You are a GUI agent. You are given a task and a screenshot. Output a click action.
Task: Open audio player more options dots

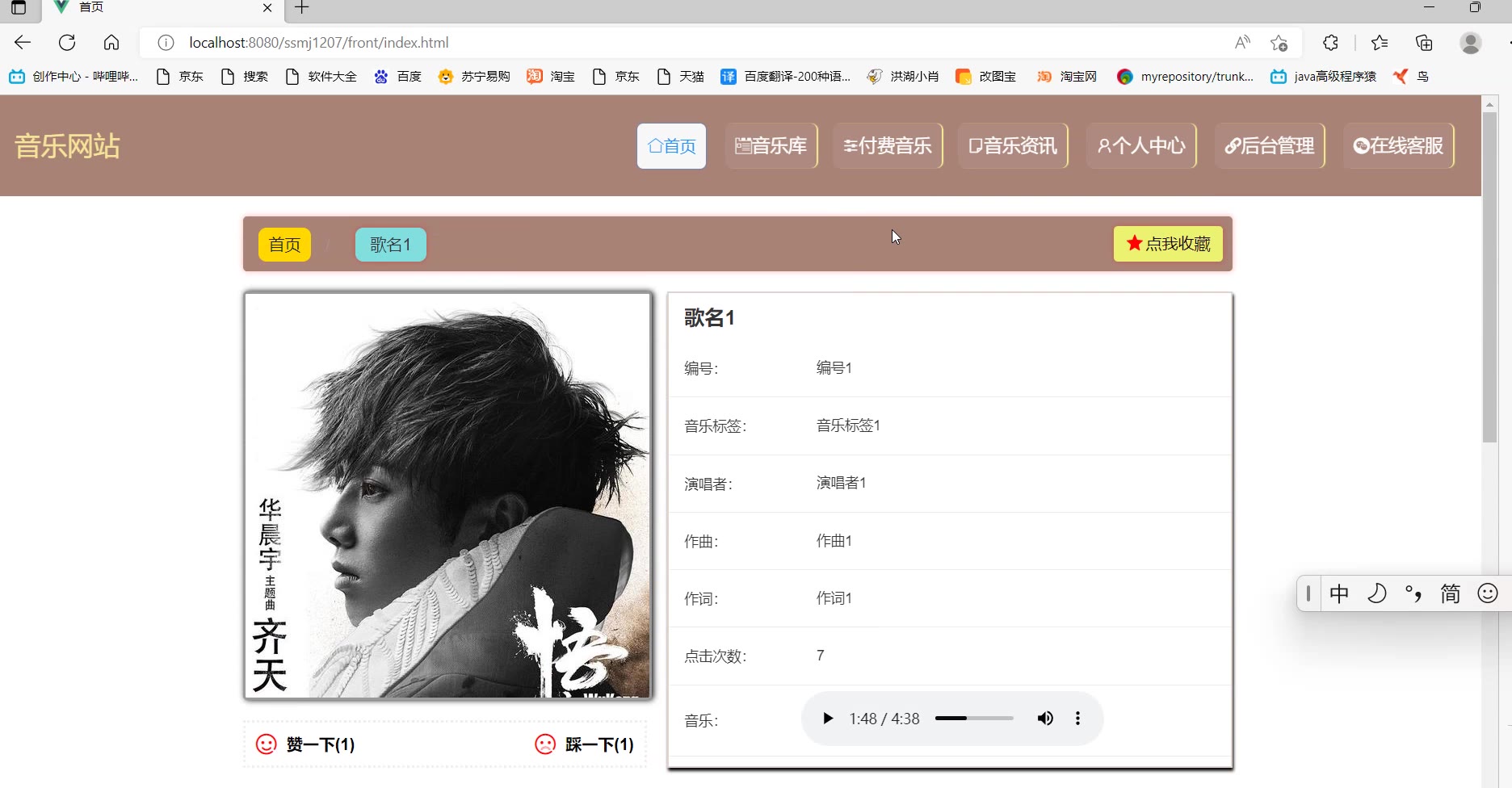point(1077,719)
